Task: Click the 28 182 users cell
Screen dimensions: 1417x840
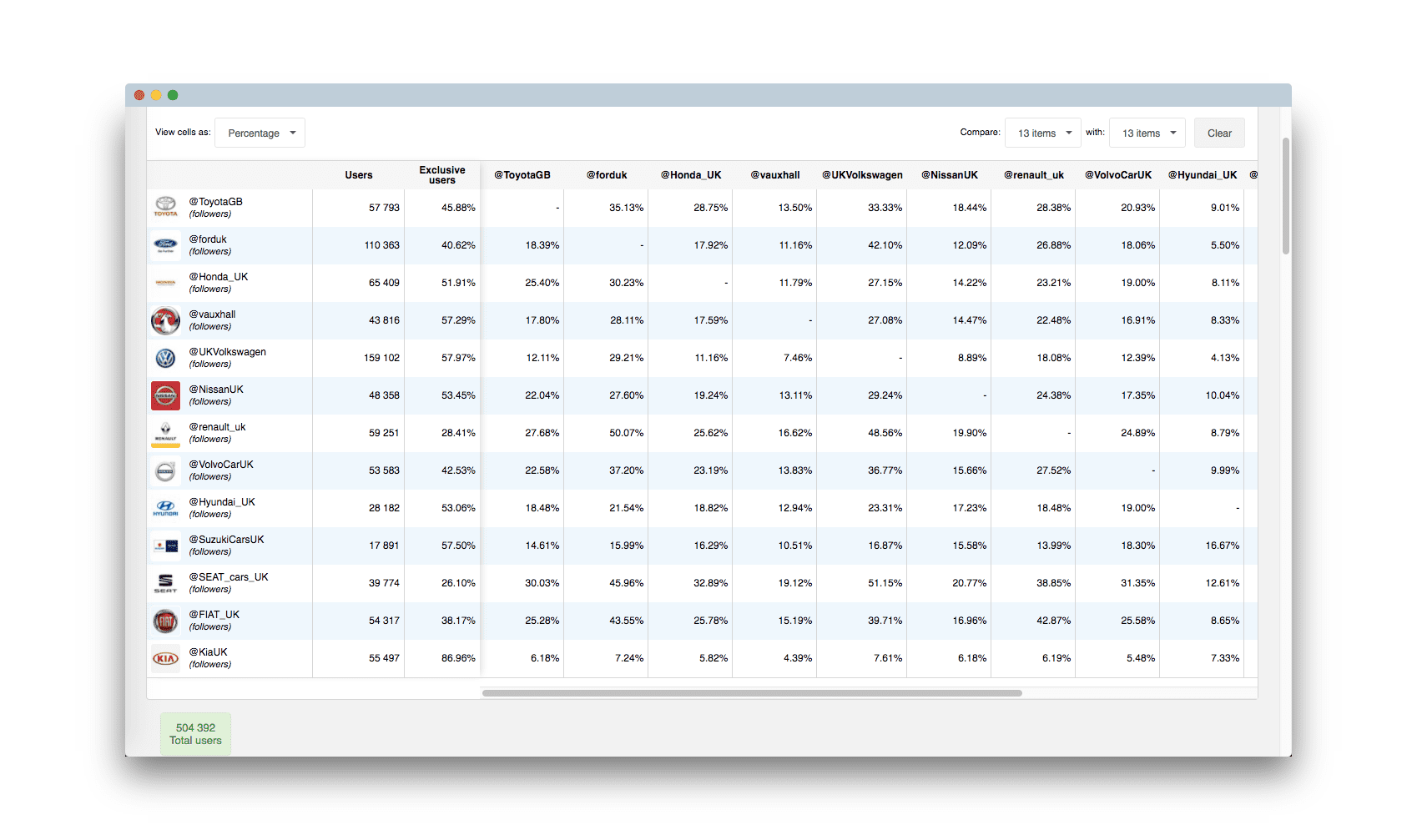Action: tap(384, 508)
